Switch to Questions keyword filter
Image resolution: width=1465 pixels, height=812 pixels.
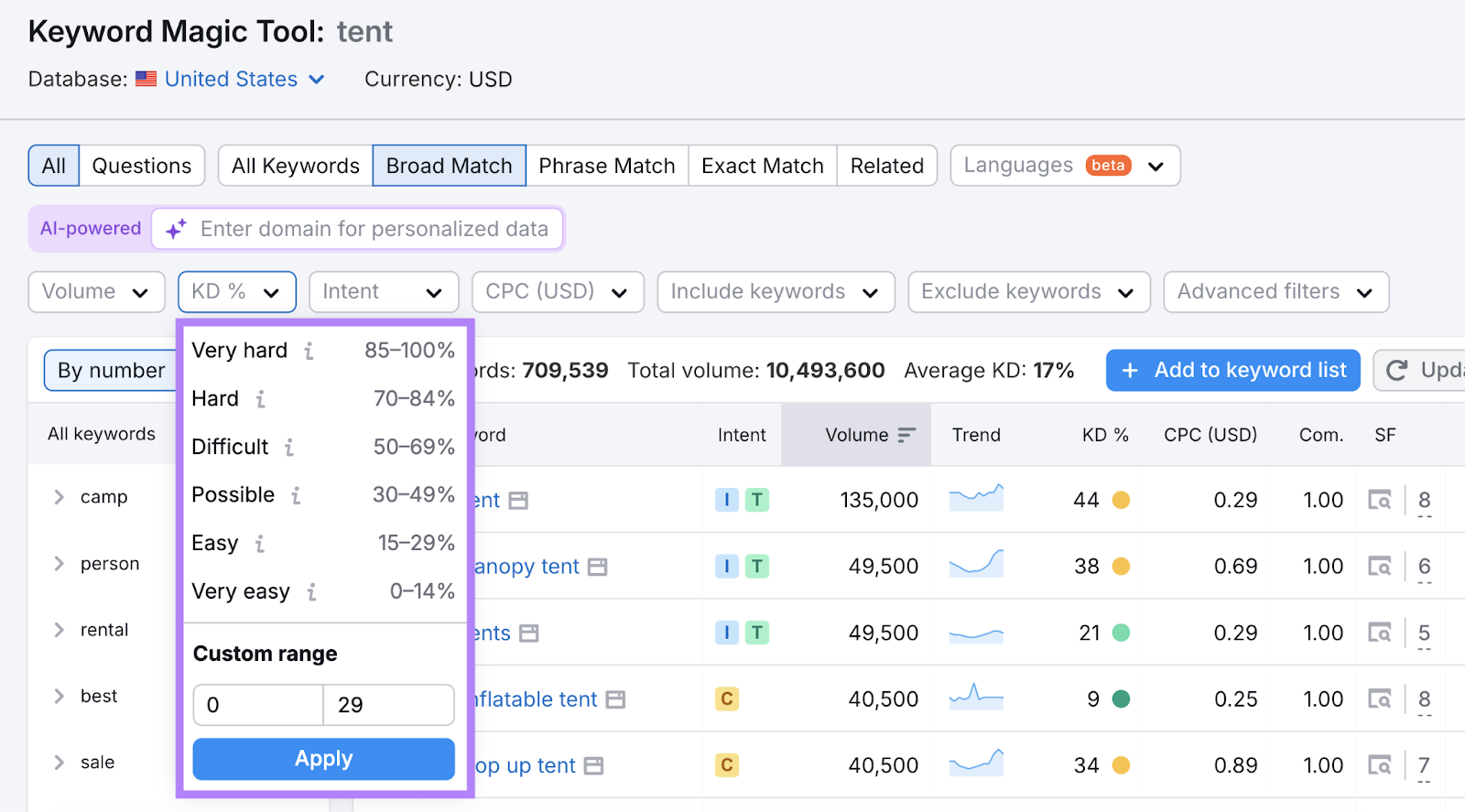pos(142,166)
